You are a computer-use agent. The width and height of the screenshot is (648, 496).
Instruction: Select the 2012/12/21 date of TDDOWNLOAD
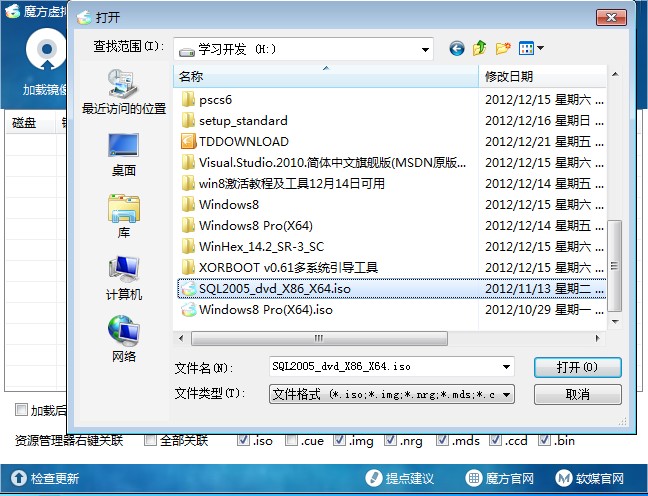(x=544, y=141)
